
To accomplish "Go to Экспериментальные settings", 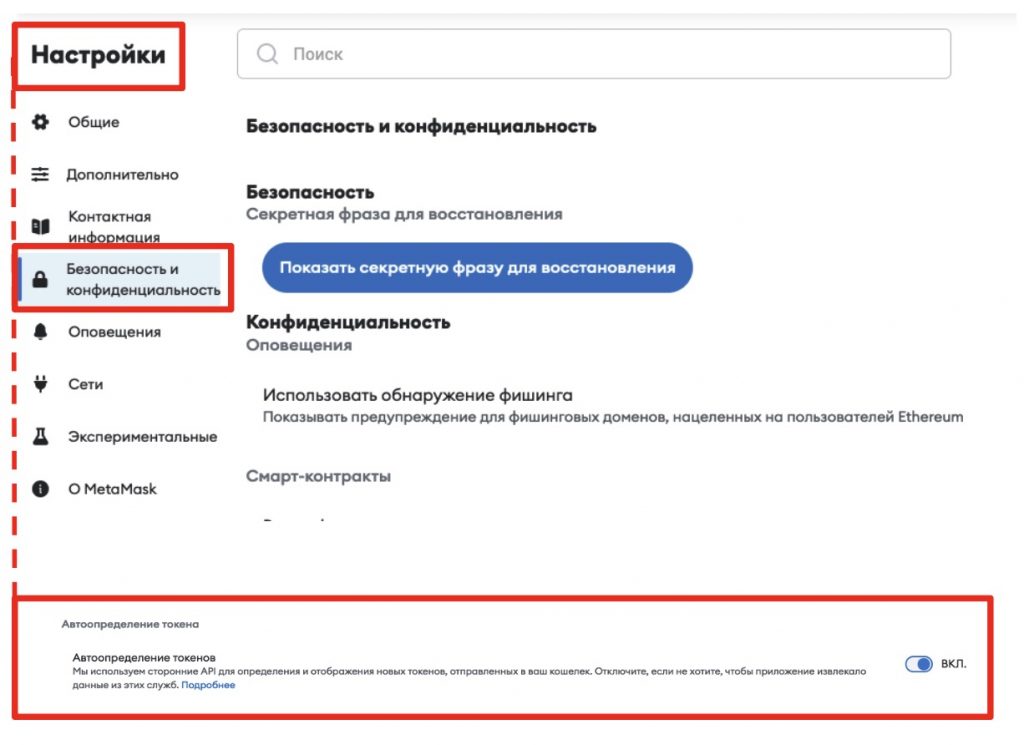I will pos(142,436).
